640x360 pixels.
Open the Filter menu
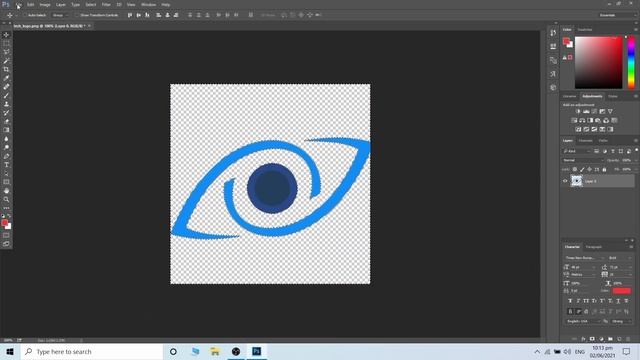(106, 4)
